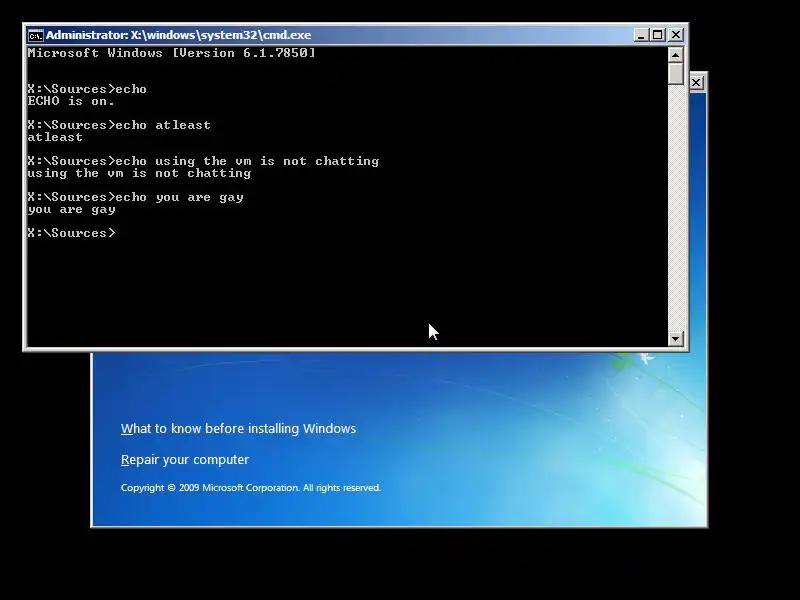
Task: Click the "Microsoft Windows [Version 6.1.7850]" line
Action: click(x=171, y=53)
